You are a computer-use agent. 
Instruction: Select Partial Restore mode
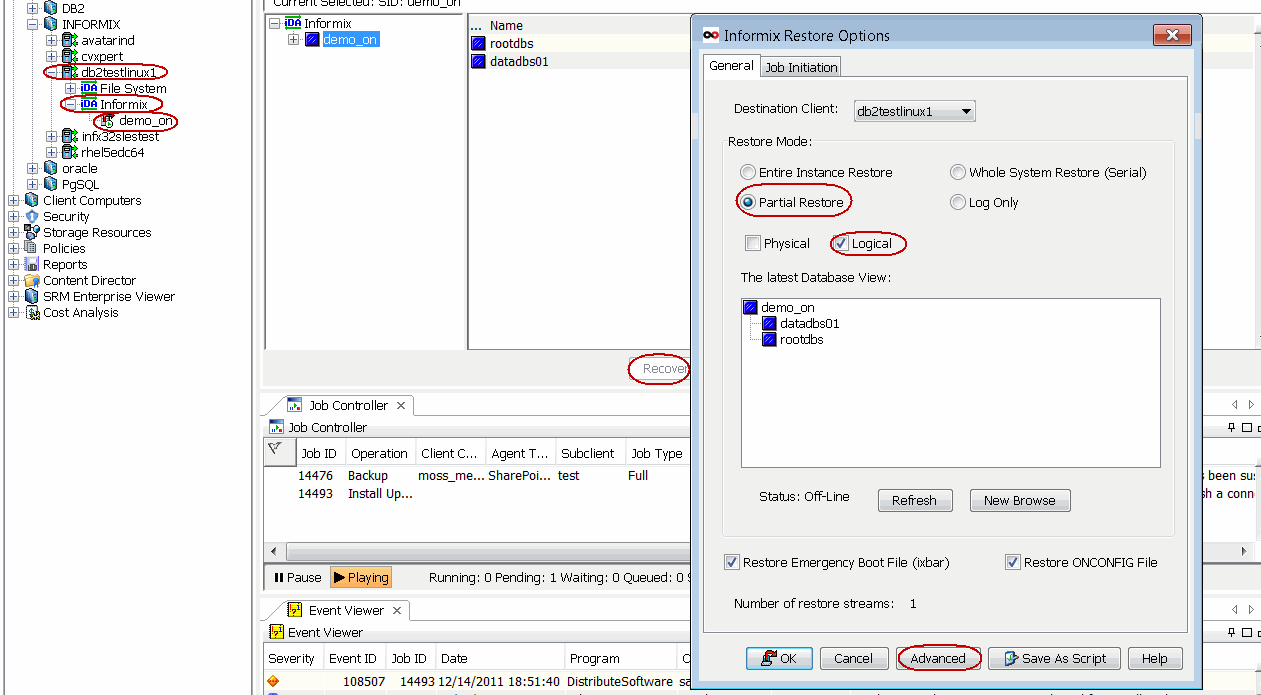pos(748,202)
